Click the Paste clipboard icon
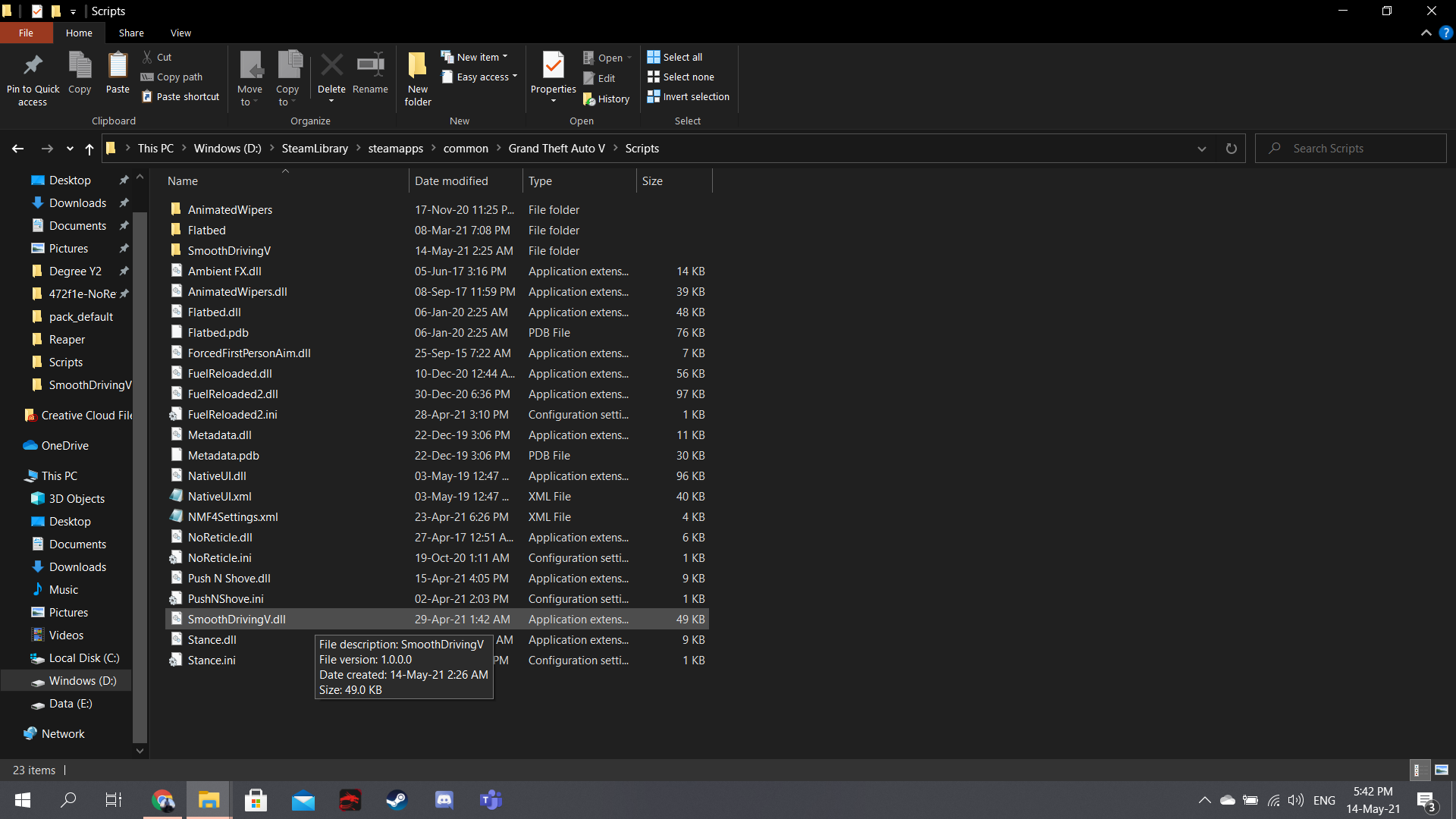The image size is (1456, 819). (x=118, y=67)
